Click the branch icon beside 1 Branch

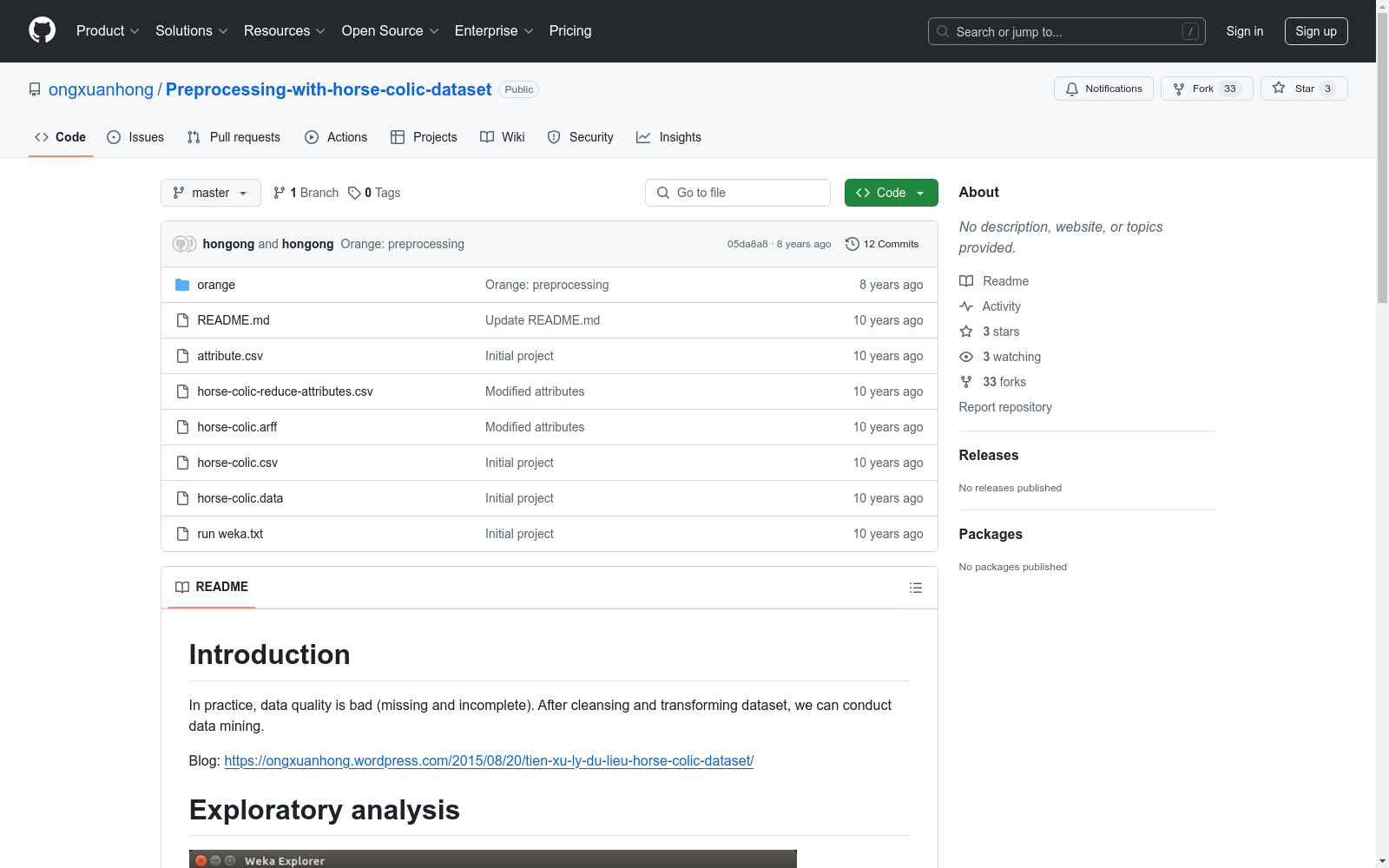(x=280, y=193)
